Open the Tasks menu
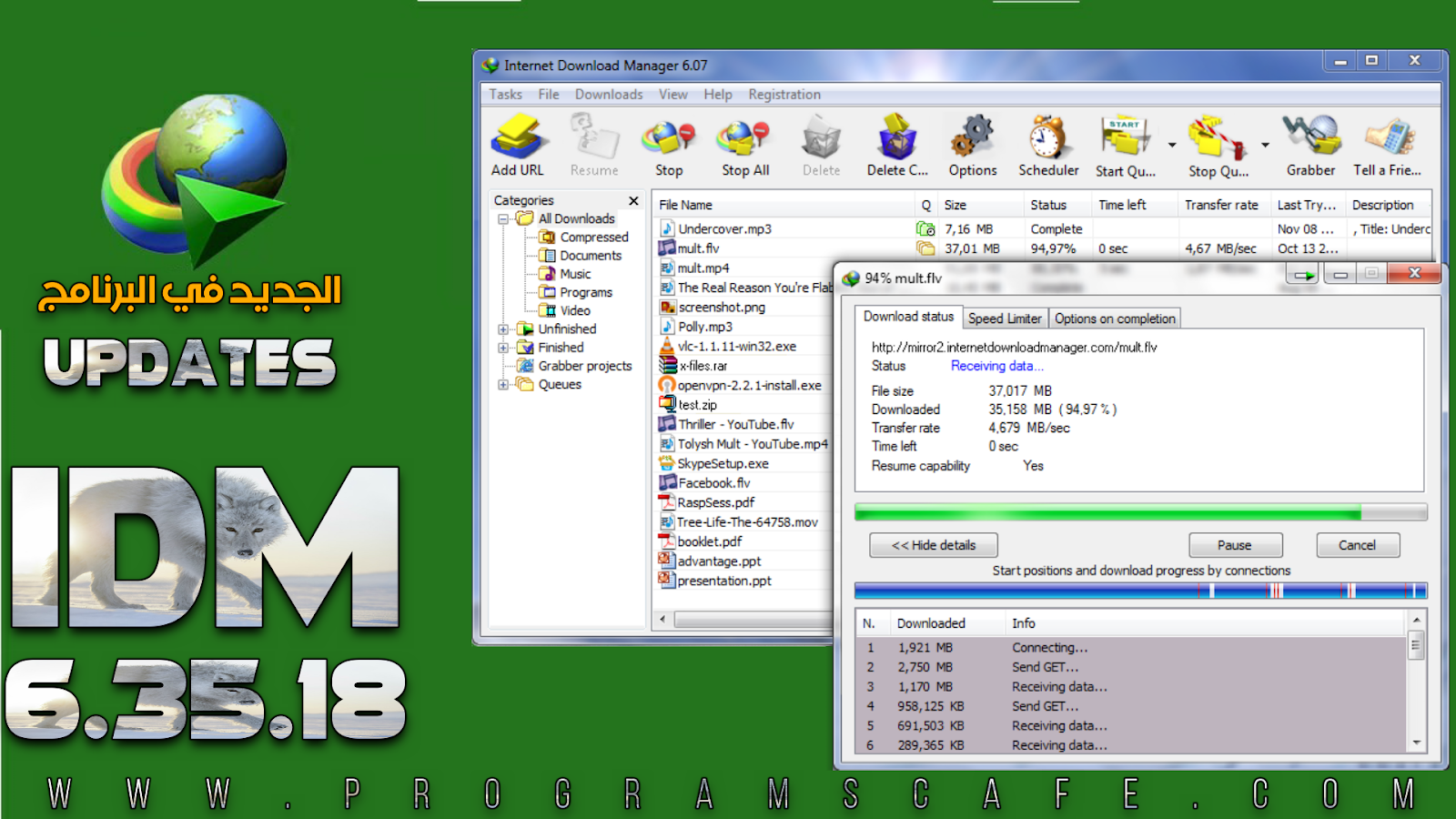This screenshot has height=819, width=1456. tap(505, 94)
